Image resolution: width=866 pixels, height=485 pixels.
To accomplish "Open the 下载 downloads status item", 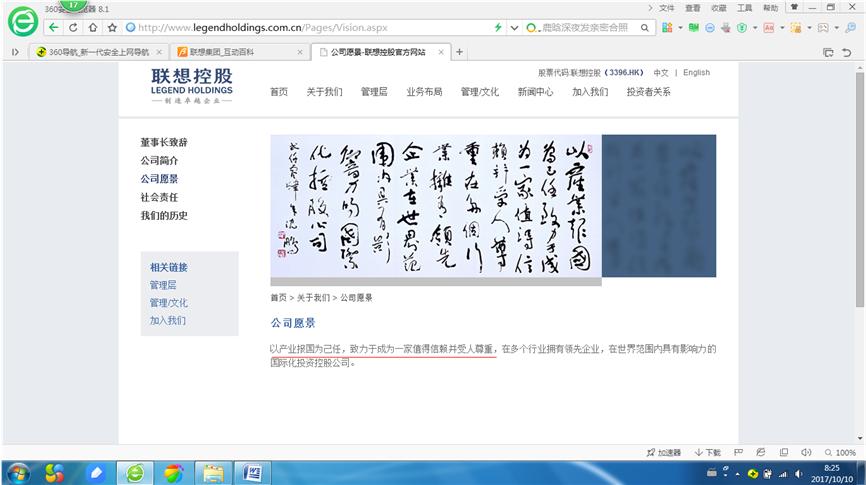I will (707, 452).
